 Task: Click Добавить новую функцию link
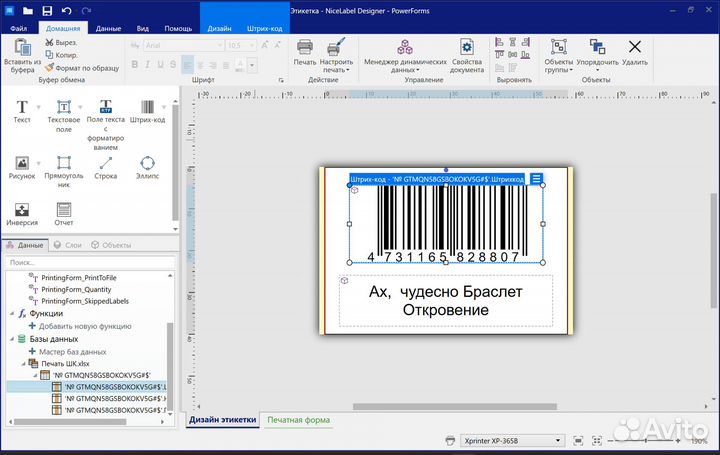coord(80,326)
